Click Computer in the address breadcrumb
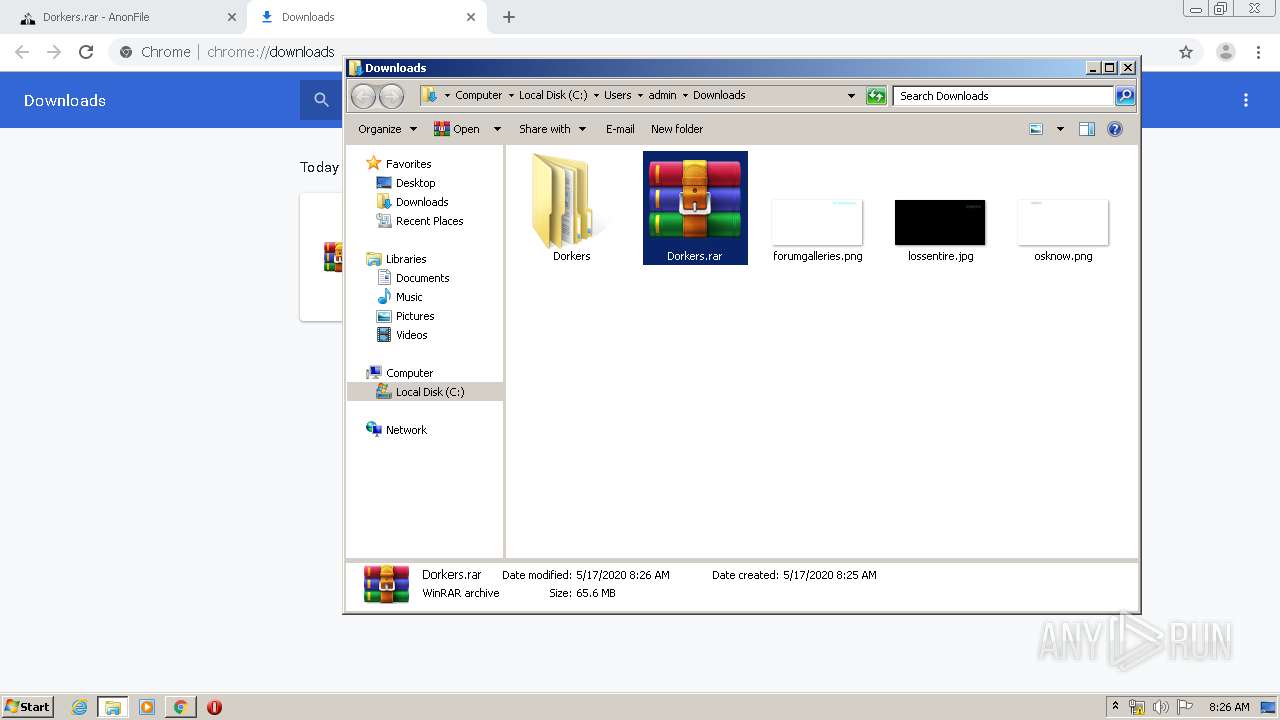The image size is (1280, 720). click(x=479, y=95)
